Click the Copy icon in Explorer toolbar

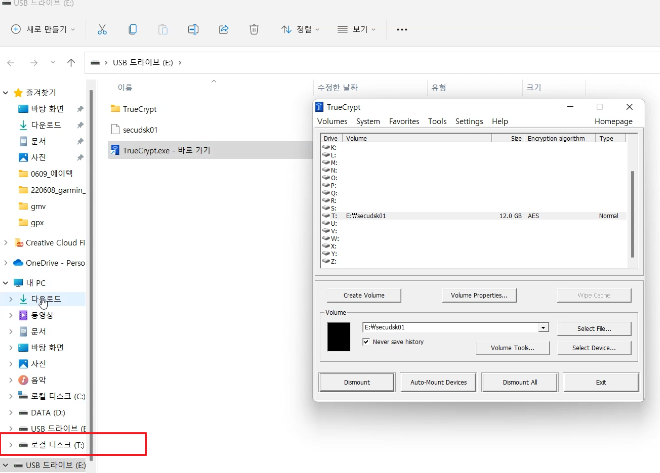point(133,29)
